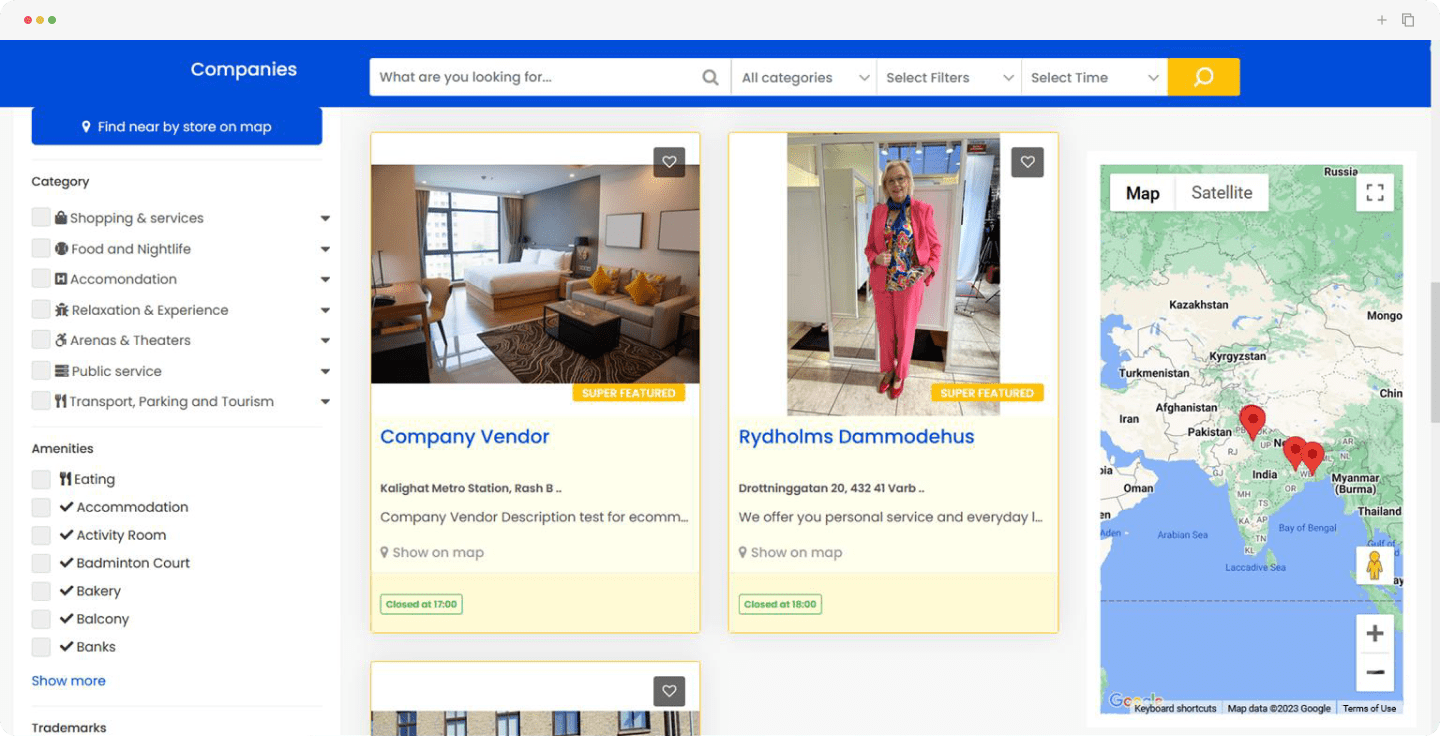The image size is (1440, 736).
Task: Expand Shopping & services subcategories arrow
Action: pyautogui.click(x=325, y=218)
